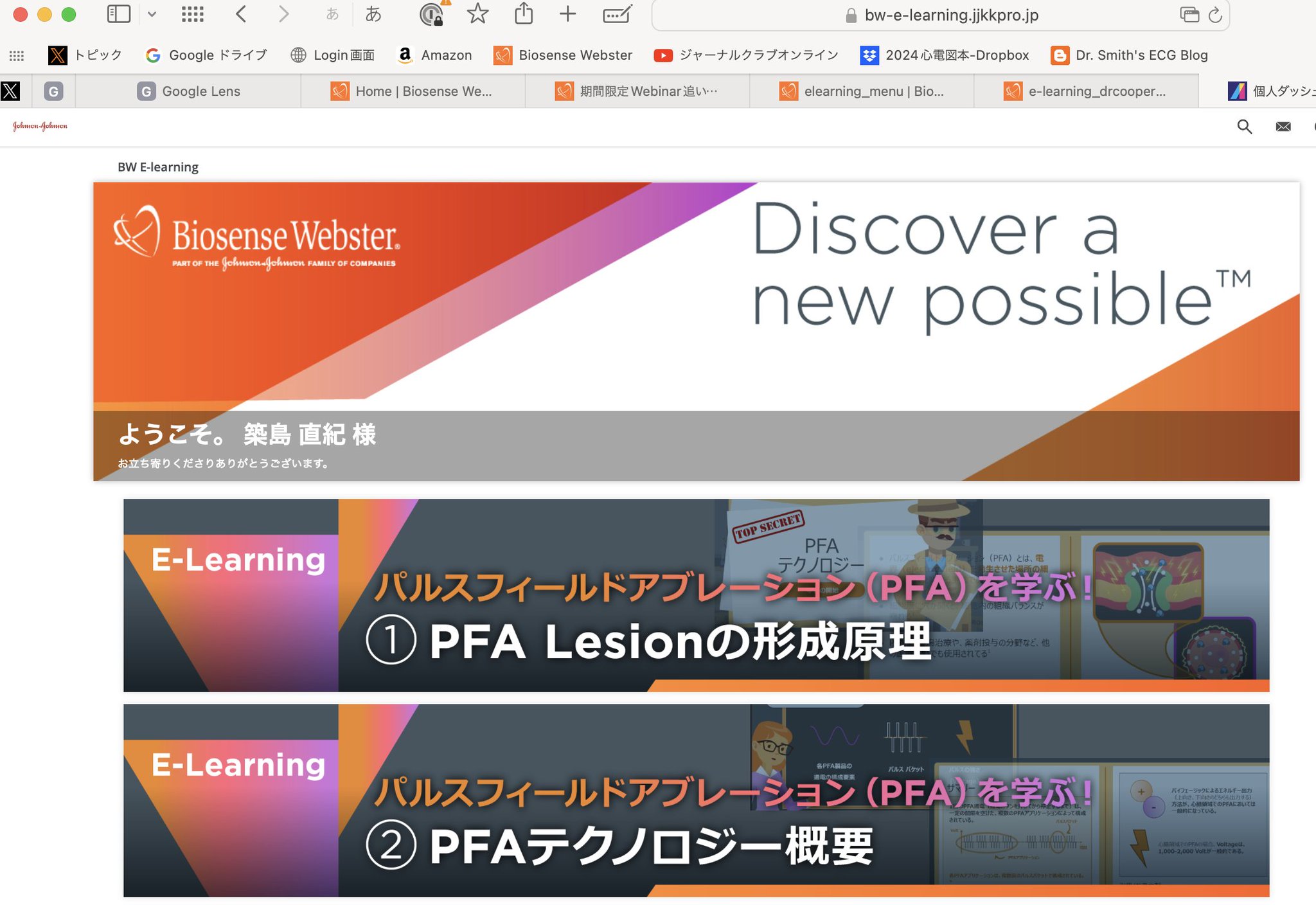Click the search magnifier icon
The image size is (1316, 905).
click(1245, 127)
